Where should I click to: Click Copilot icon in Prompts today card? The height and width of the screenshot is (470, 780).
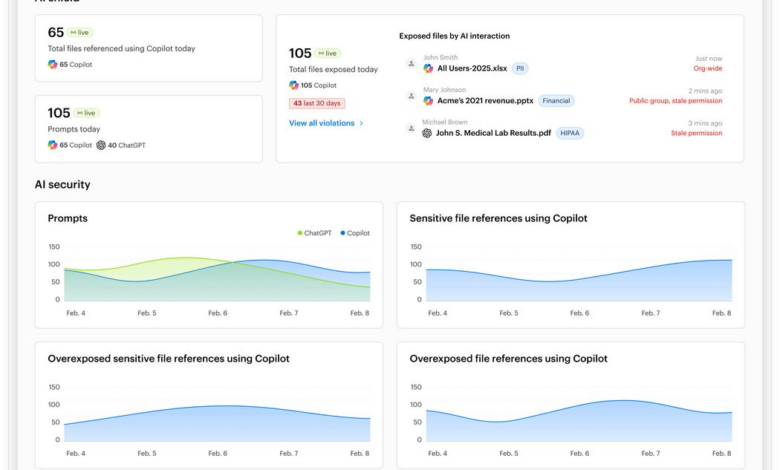click(52, 145)
